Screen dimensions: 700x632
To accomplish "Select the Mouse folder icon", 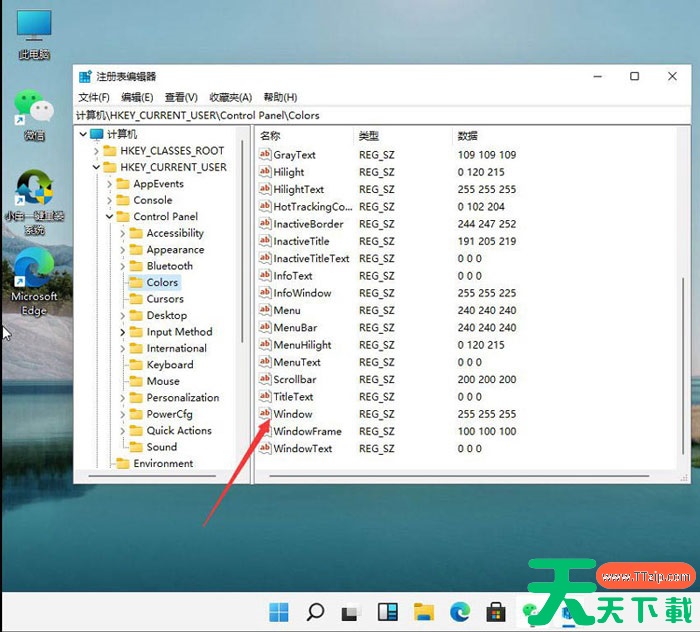I will click(136, 381).
